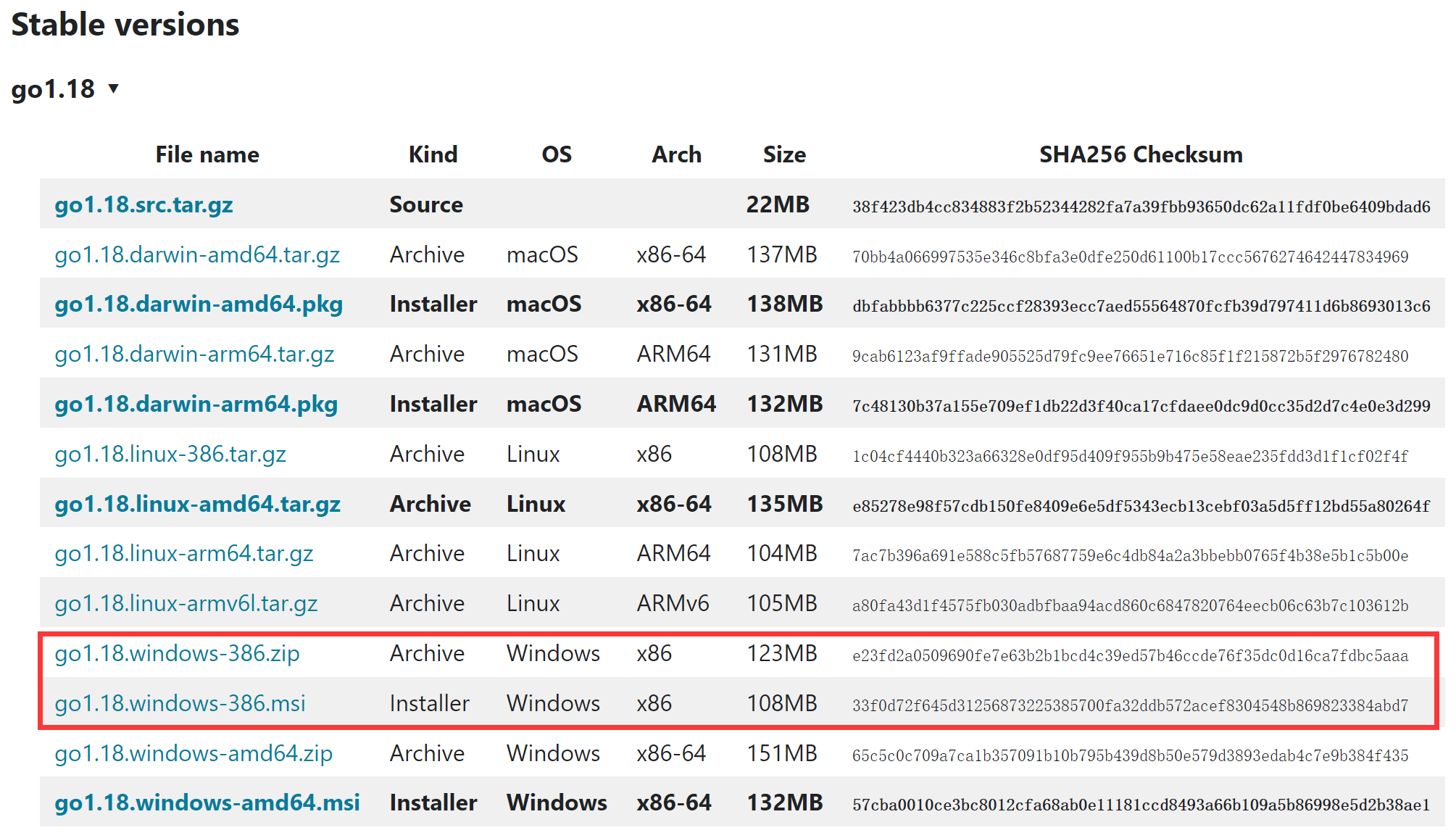This screenshot has height=838, width=1456.
Task: Select checksum starting with a80fa43d1f45
Action: tap(1131, 605)
